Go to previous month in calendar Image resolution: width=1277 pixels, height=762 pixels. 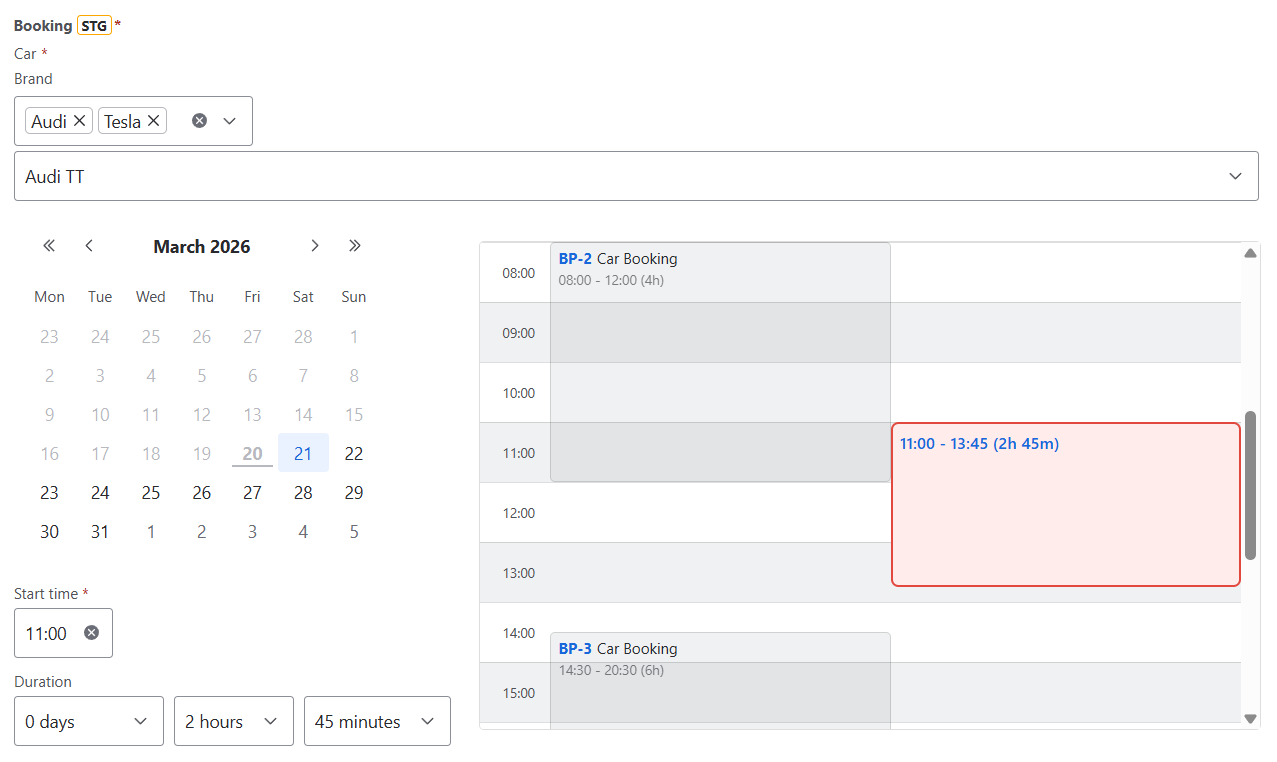89,246
